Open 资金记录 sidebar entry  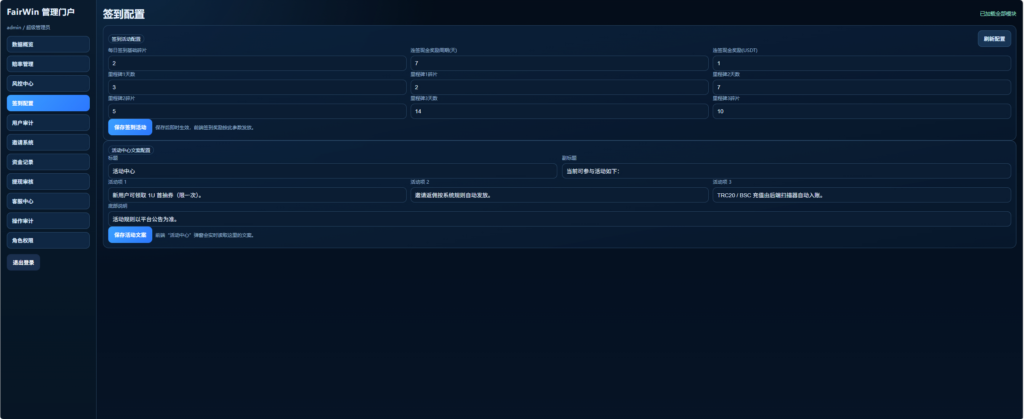[x=48, y=162]
